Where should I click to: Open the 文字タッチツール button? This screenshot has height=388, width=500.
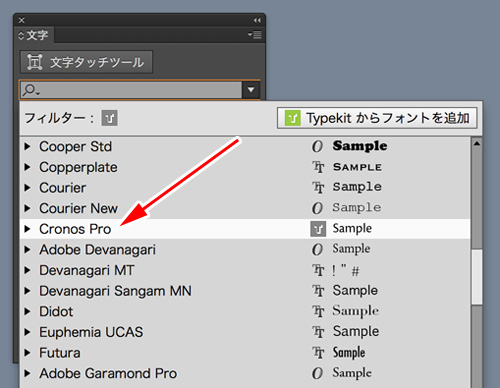86,62
